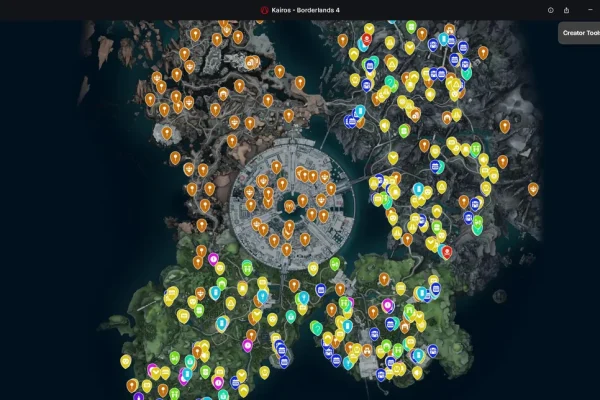Click the red Kairos logo beside the title
This screenshot has height=400, width=600.
coord(264,10)
